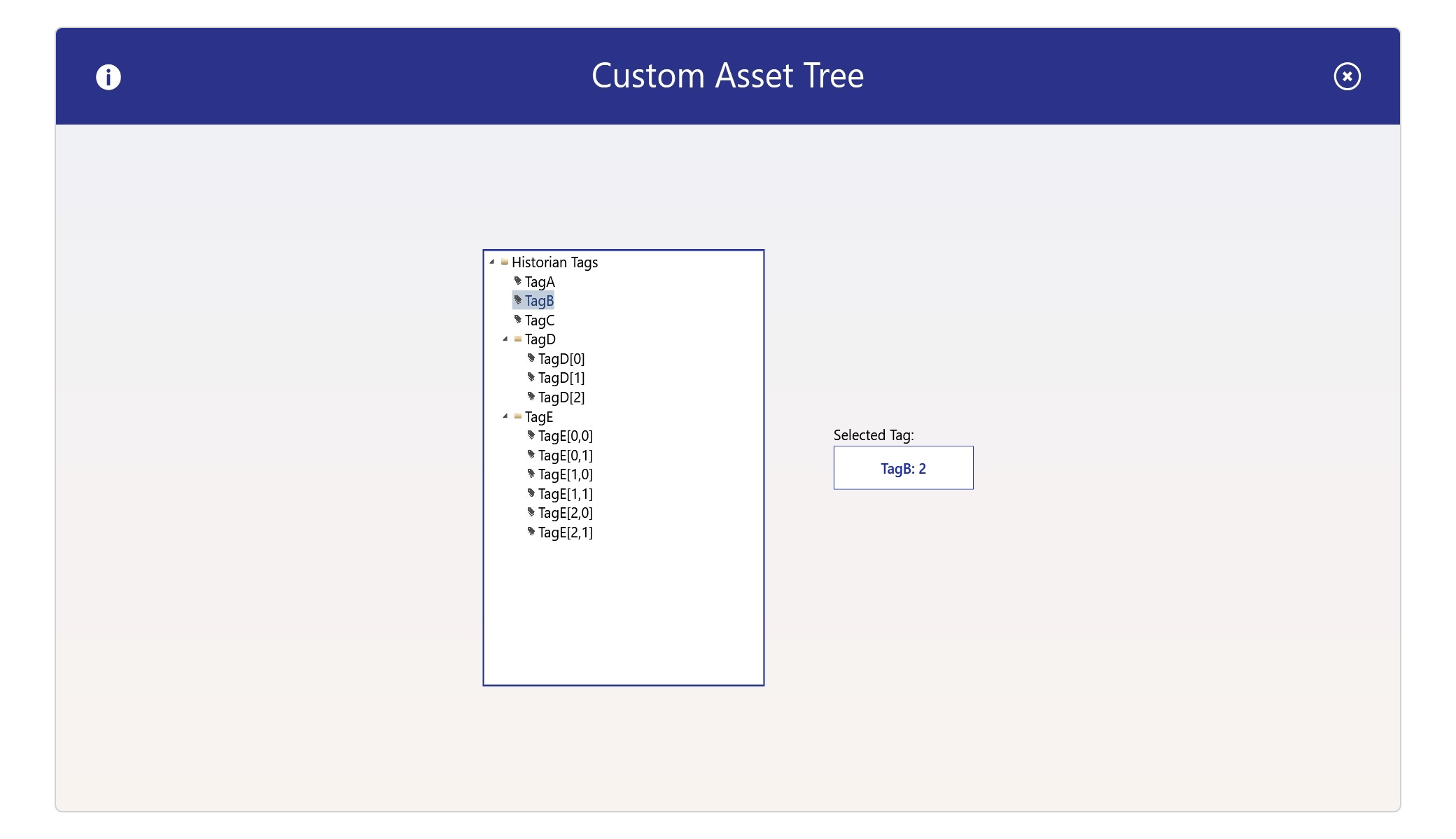Select the TagD[2] tree item
Viewport: 1456px width, 839px height.
coord(561,397)
